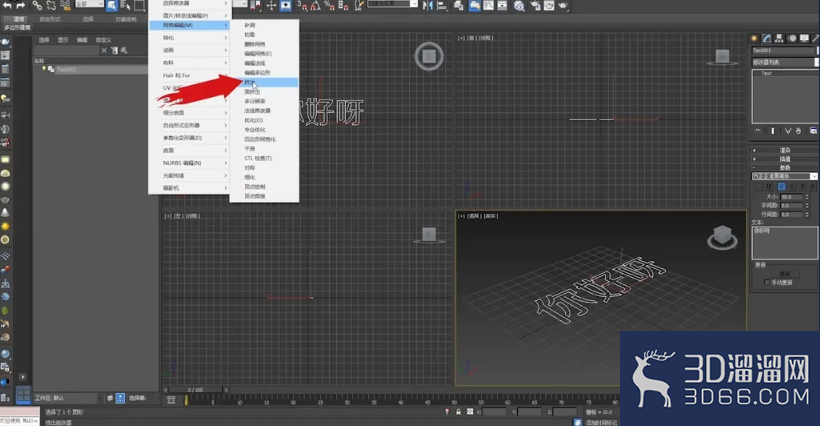Clear scene explorer search with X
The width and height of the screenshot is (820, 426).
[104, 50]
